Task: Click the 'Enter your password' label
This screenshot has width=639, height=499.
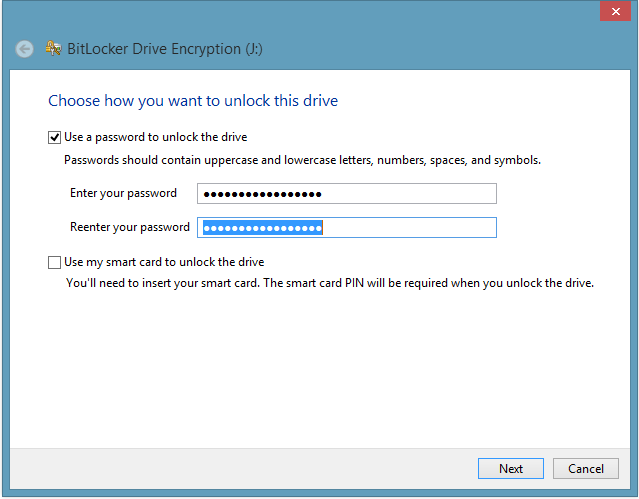Action: (x=123, y=193)
